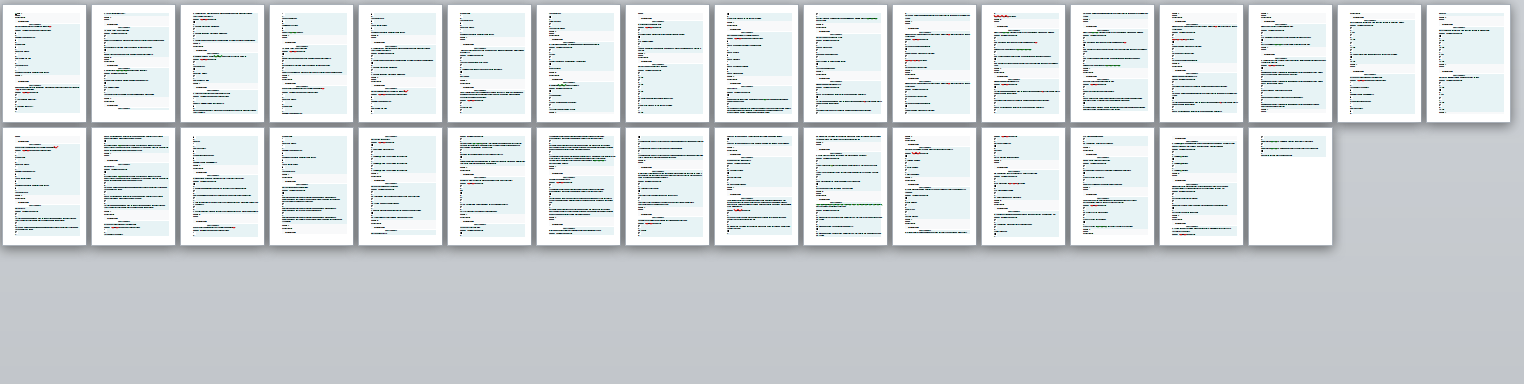The width and height of the screenshot is (1524, 384).
Task: Select the page 24 thumbnail in bottom row
Action: (x=578, y=186)
